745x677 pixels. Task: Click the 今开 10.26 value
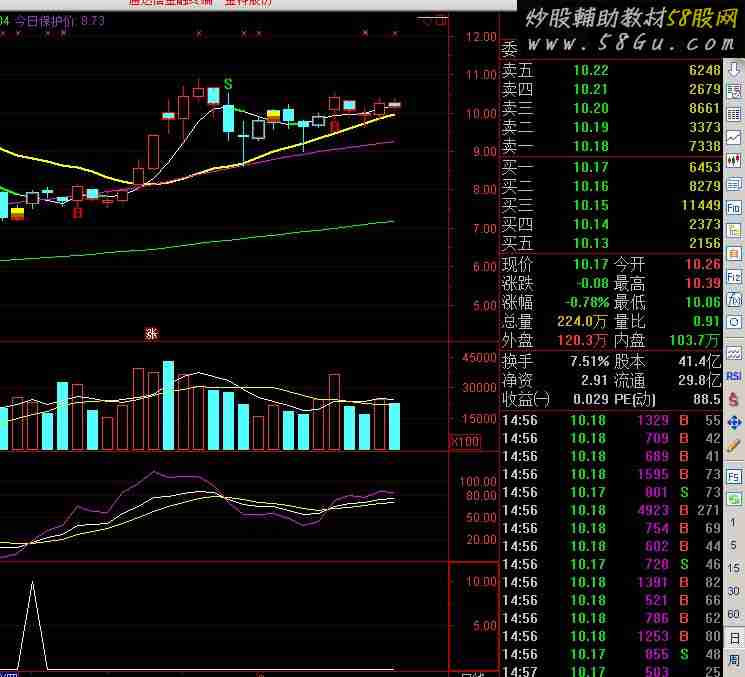click(703, 265)
